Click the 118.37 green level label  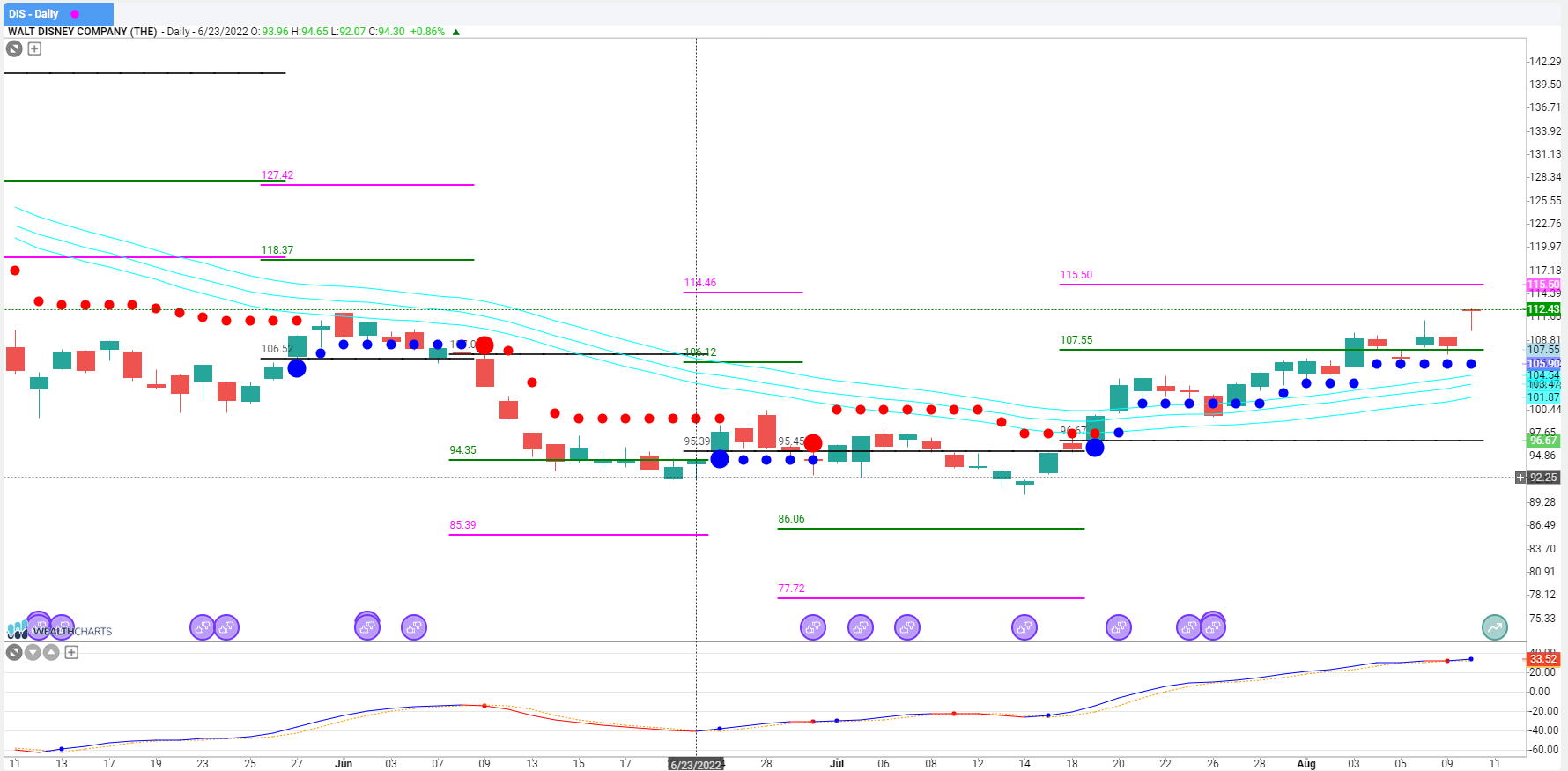277,250
